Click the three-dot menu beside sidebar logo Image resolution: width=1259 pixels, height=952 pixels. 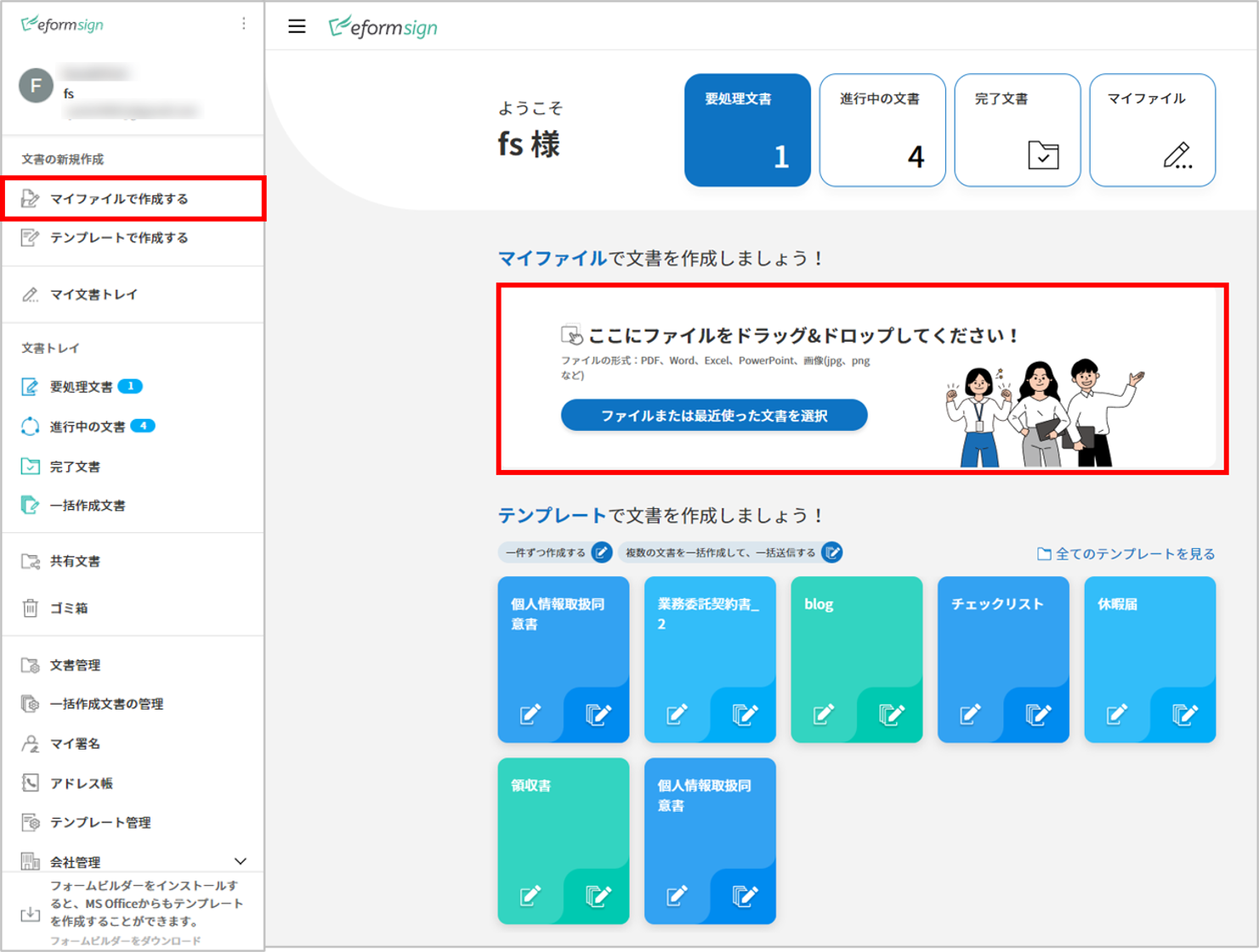244,24
